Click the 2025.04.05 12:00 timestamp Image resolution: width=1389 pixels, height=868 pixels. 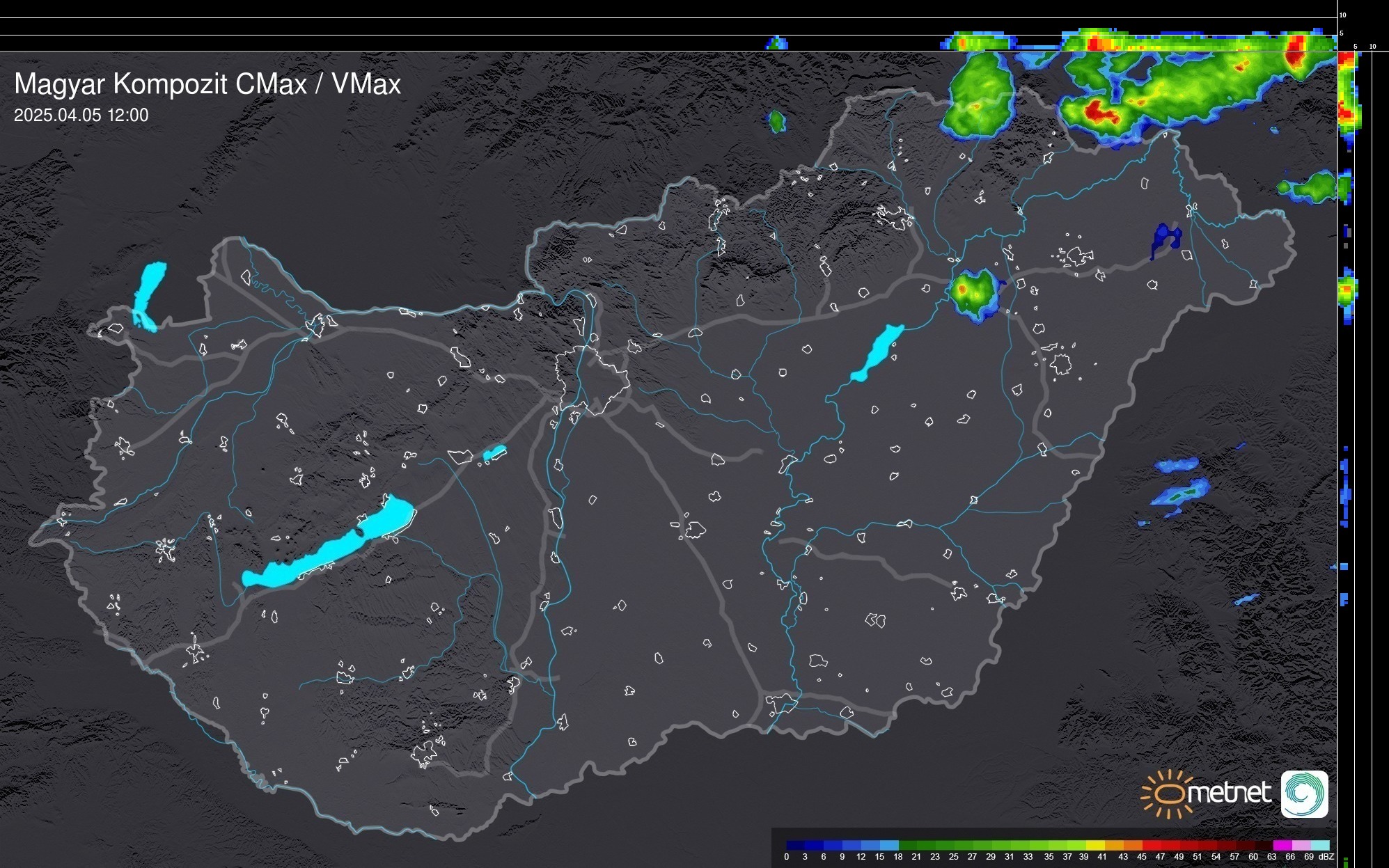[x=81, y=116]
